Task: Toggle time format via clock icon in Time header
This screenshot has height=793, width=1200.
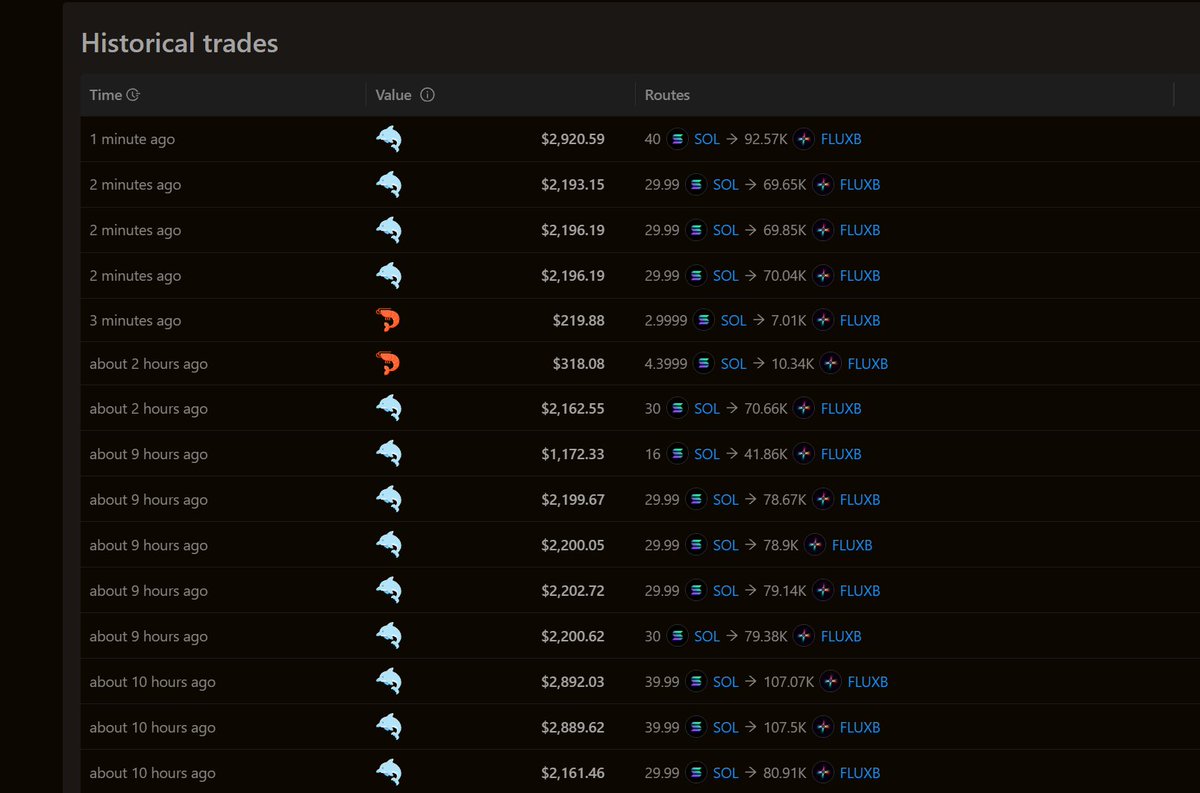Action: (x=133, y=95)
